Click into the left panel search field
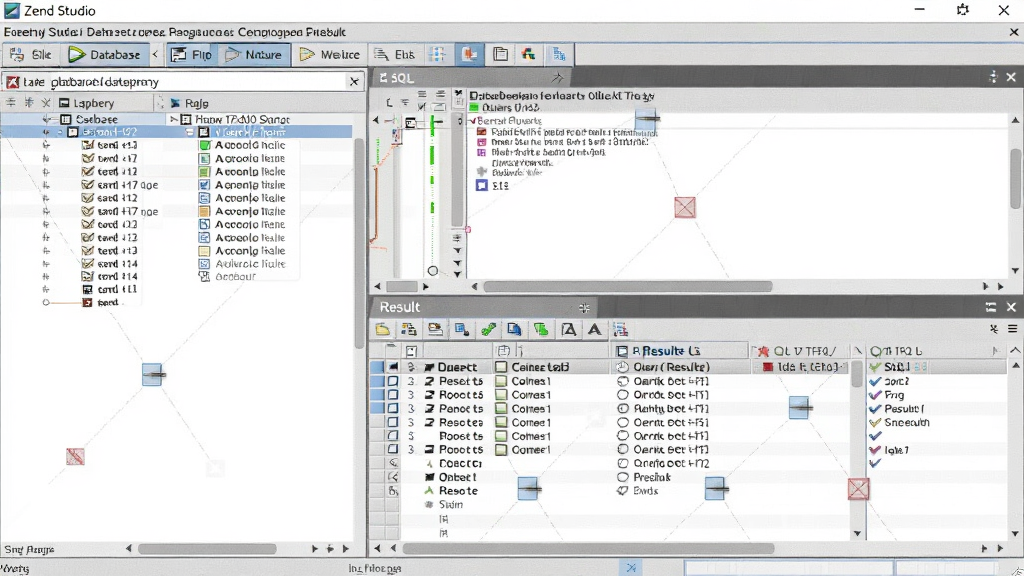 point(183,82)
